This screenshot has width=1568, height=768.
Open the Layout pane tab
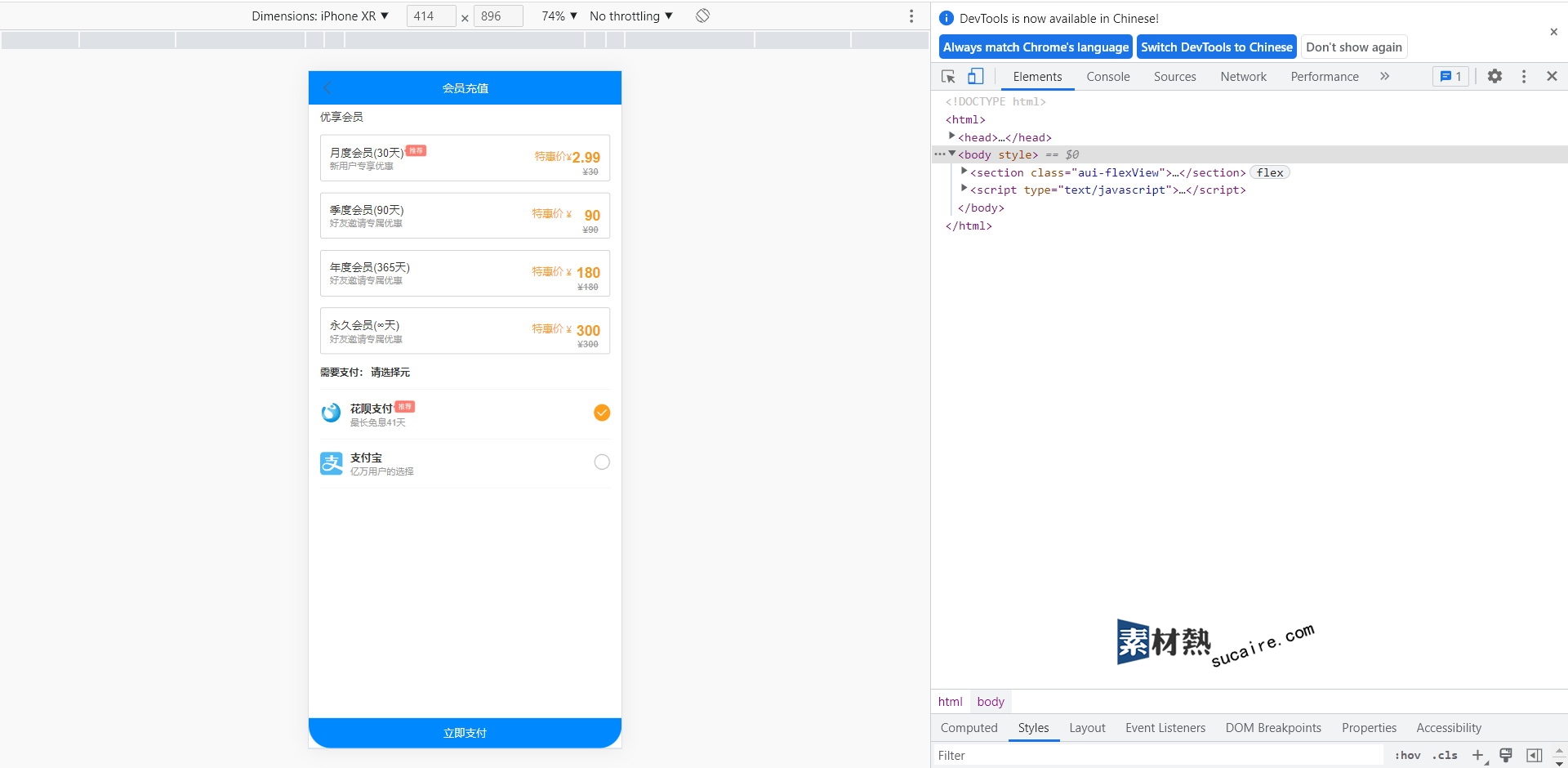tap(1087, 728)
